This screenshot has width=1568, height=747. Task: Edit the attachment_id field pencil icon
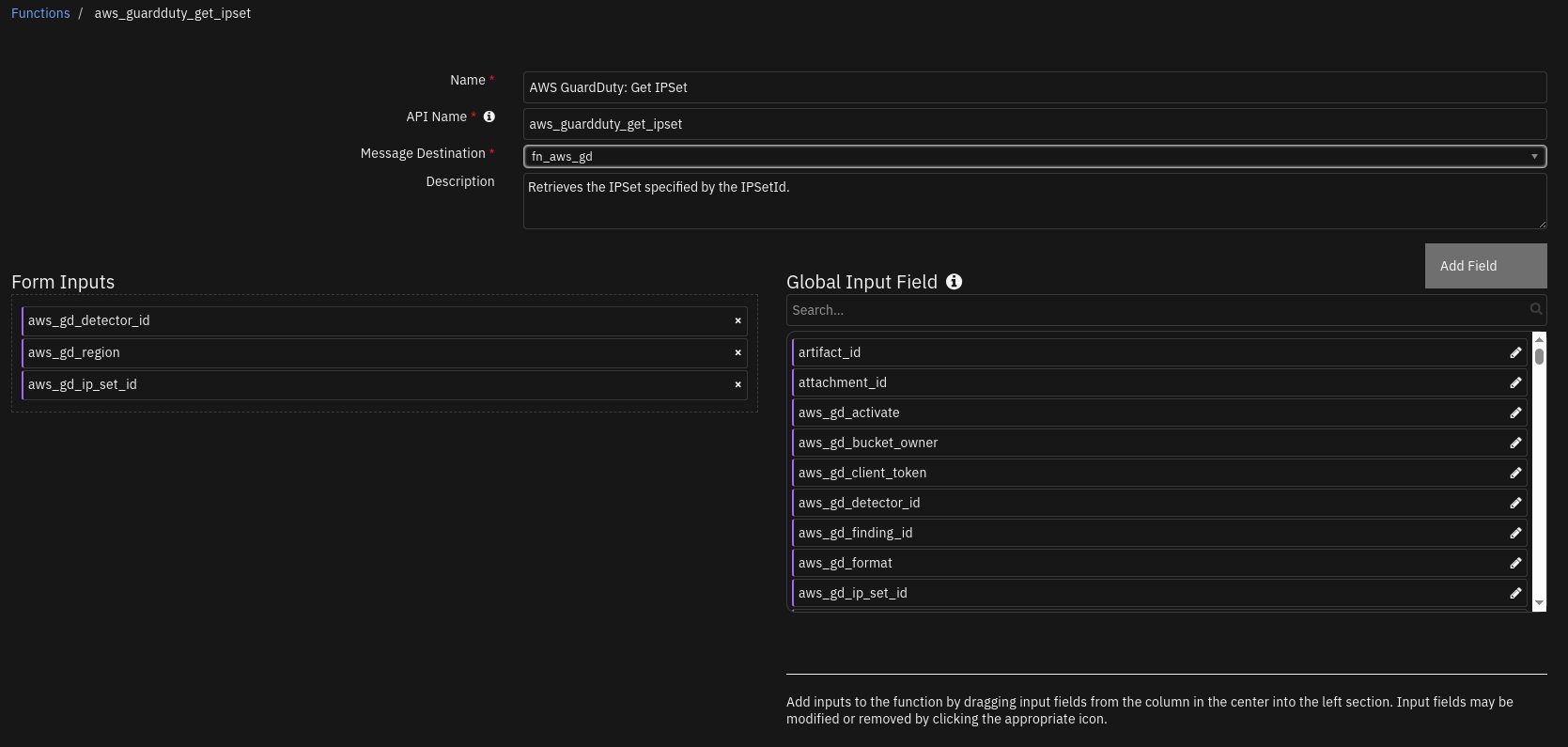coord(1515,382)
